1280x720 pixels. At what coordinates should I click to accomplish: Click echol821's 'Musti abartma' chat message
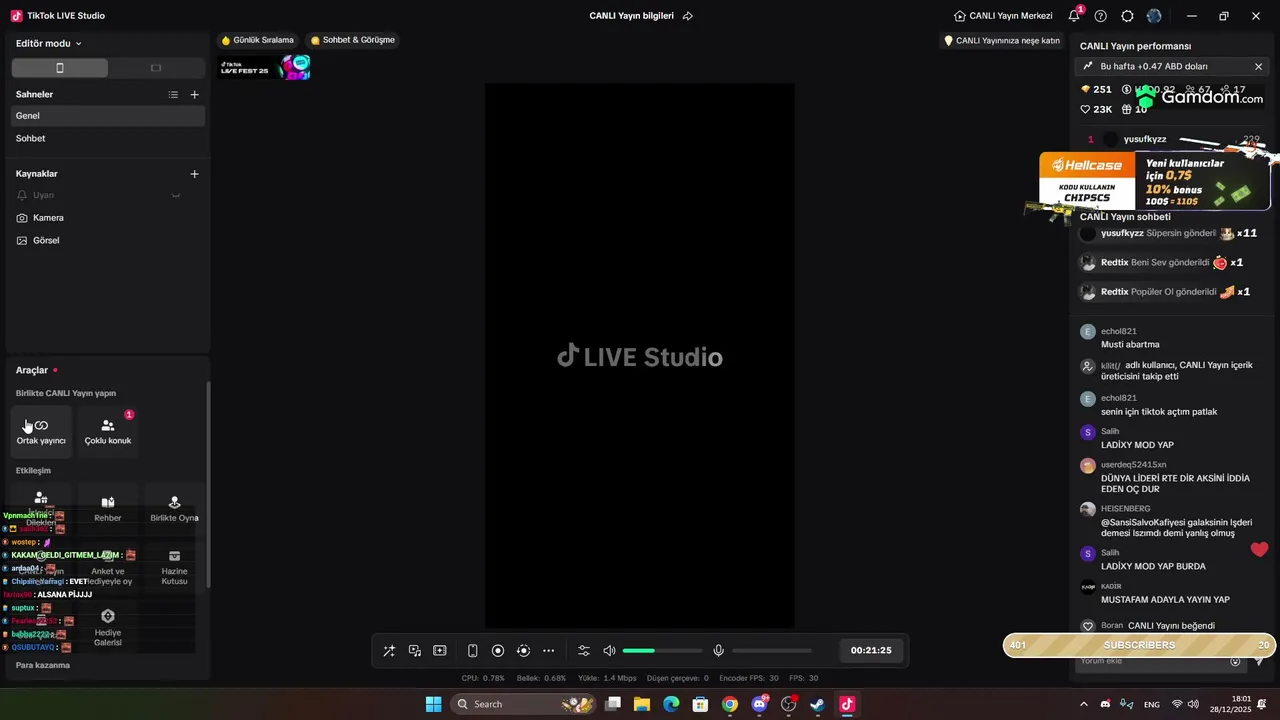(x=1130, y=345)
